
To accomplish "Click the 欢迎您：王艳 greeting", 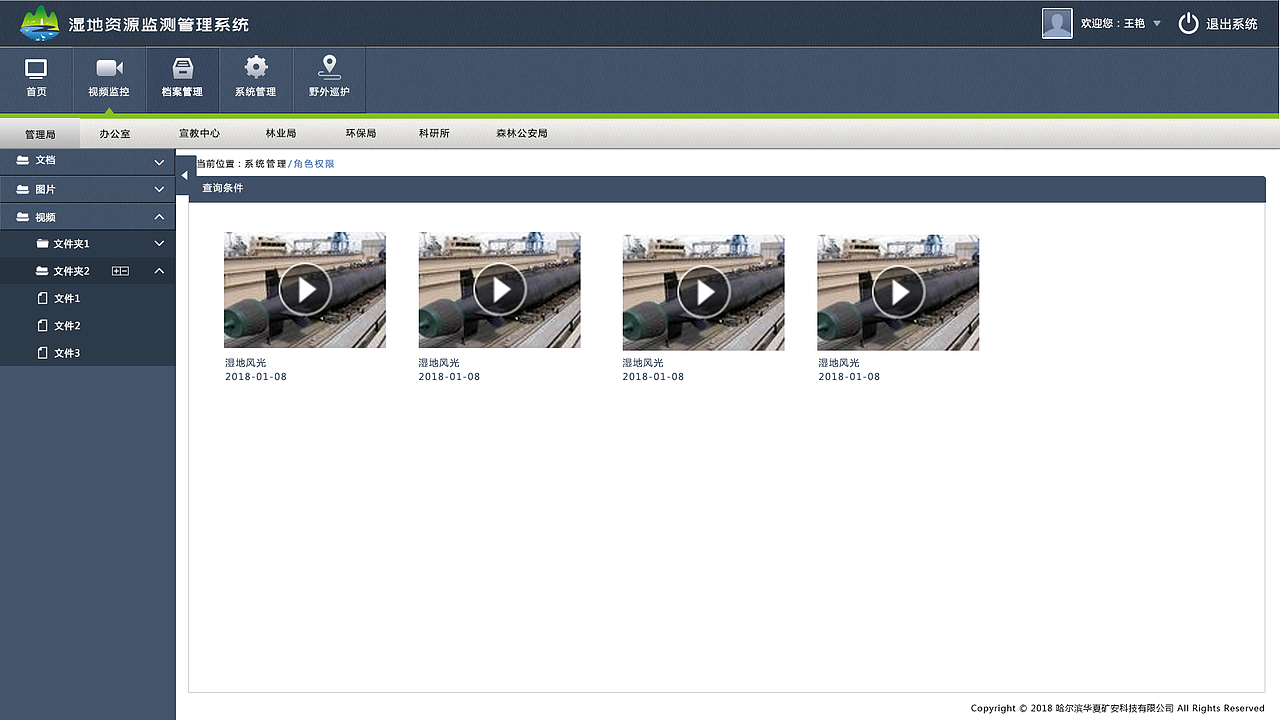I will click(x=1113, y=23).
